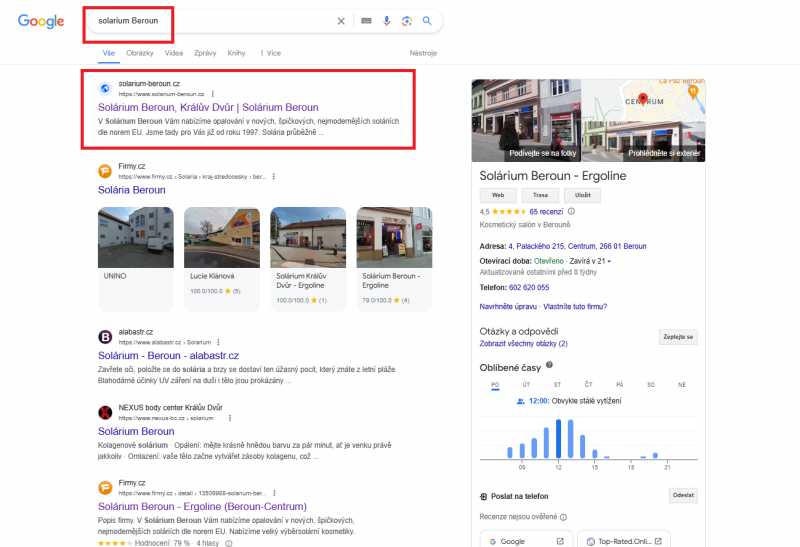
Task: Open the Solária Beroun link
Action: click(x=132, y=190)
